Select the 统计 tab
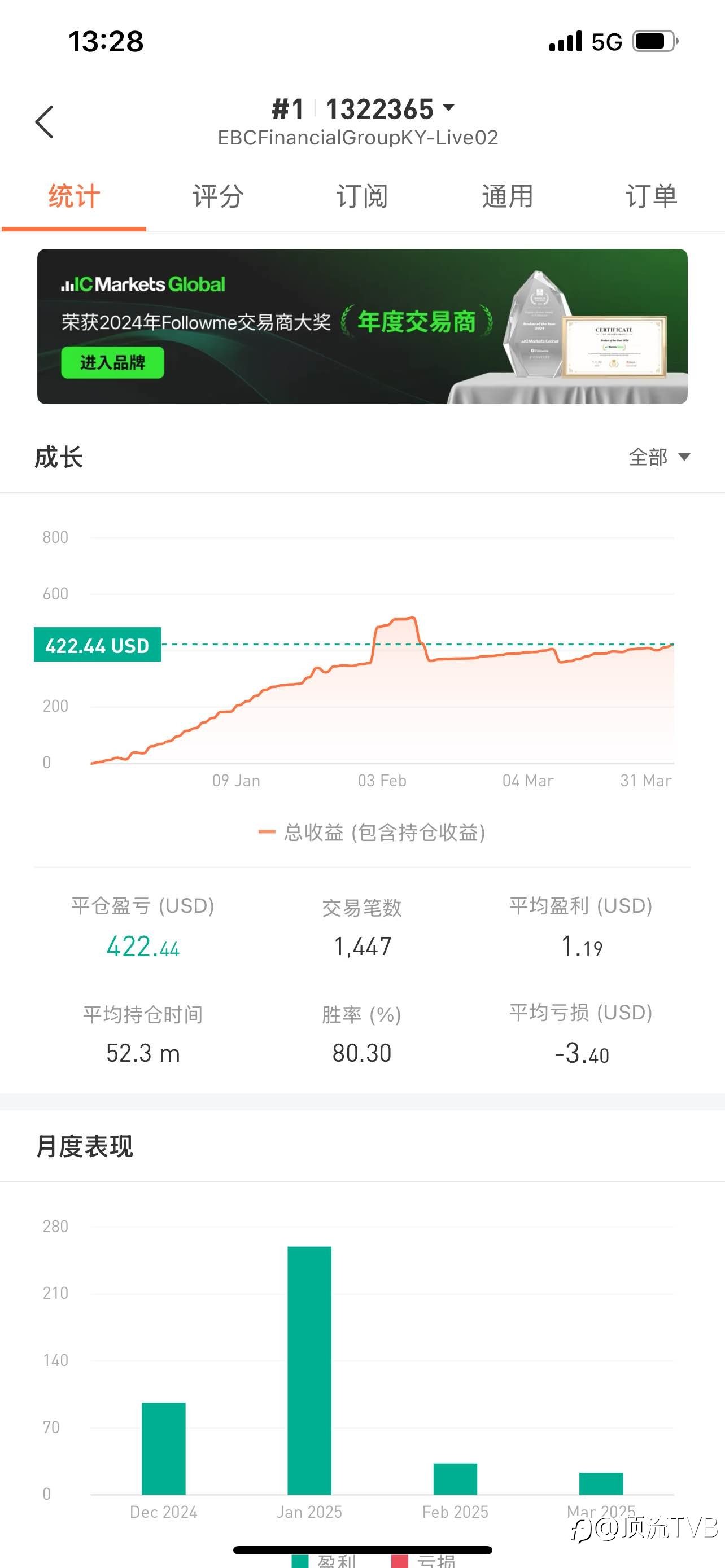Image resolution: width=725 pixels, height=1568 pixels. (x=73, y=196)
